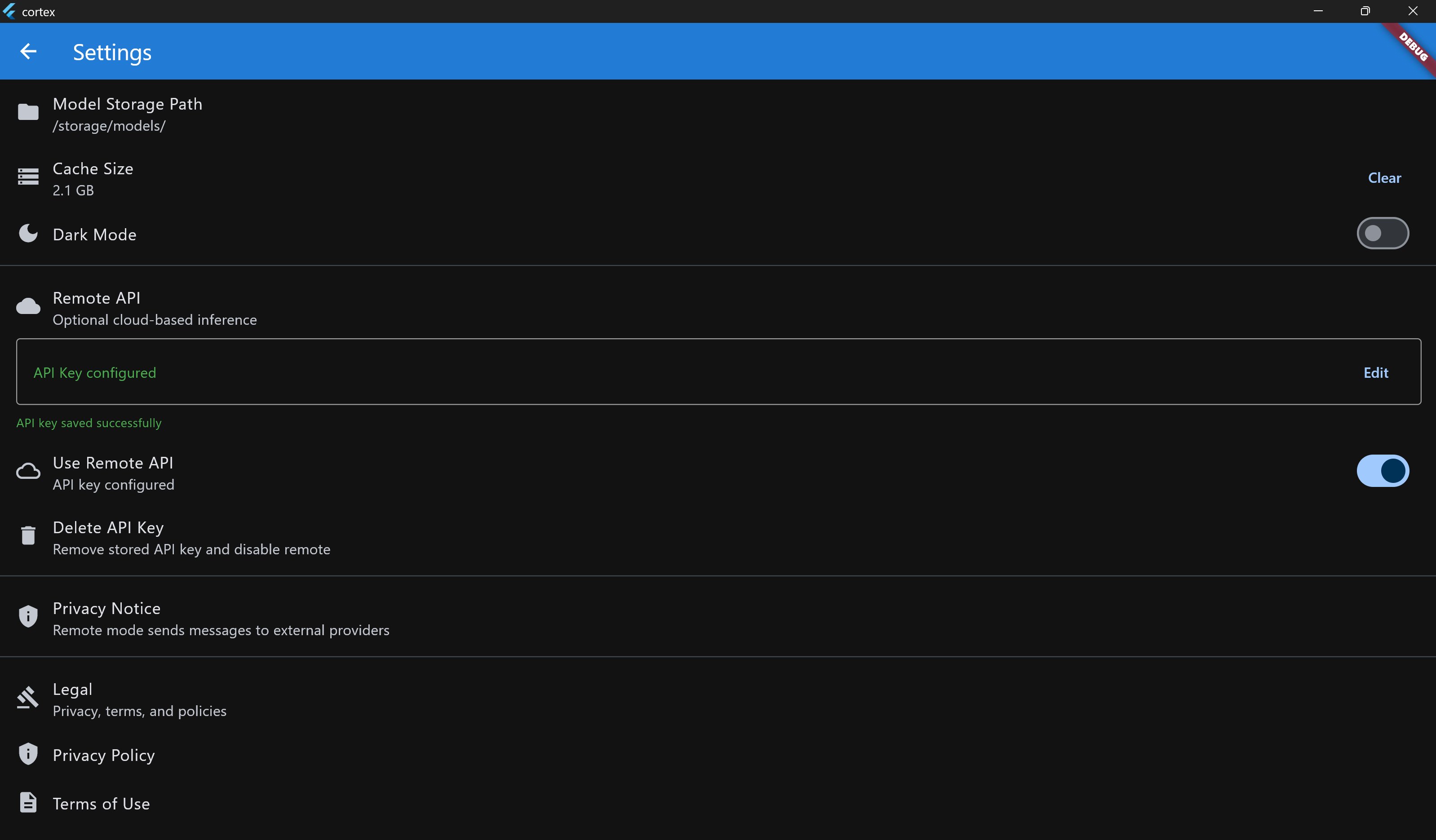1436x840 pixels.
Task: Click the API Key configured field
Action: pyautogui.click(x=95, y=373)
